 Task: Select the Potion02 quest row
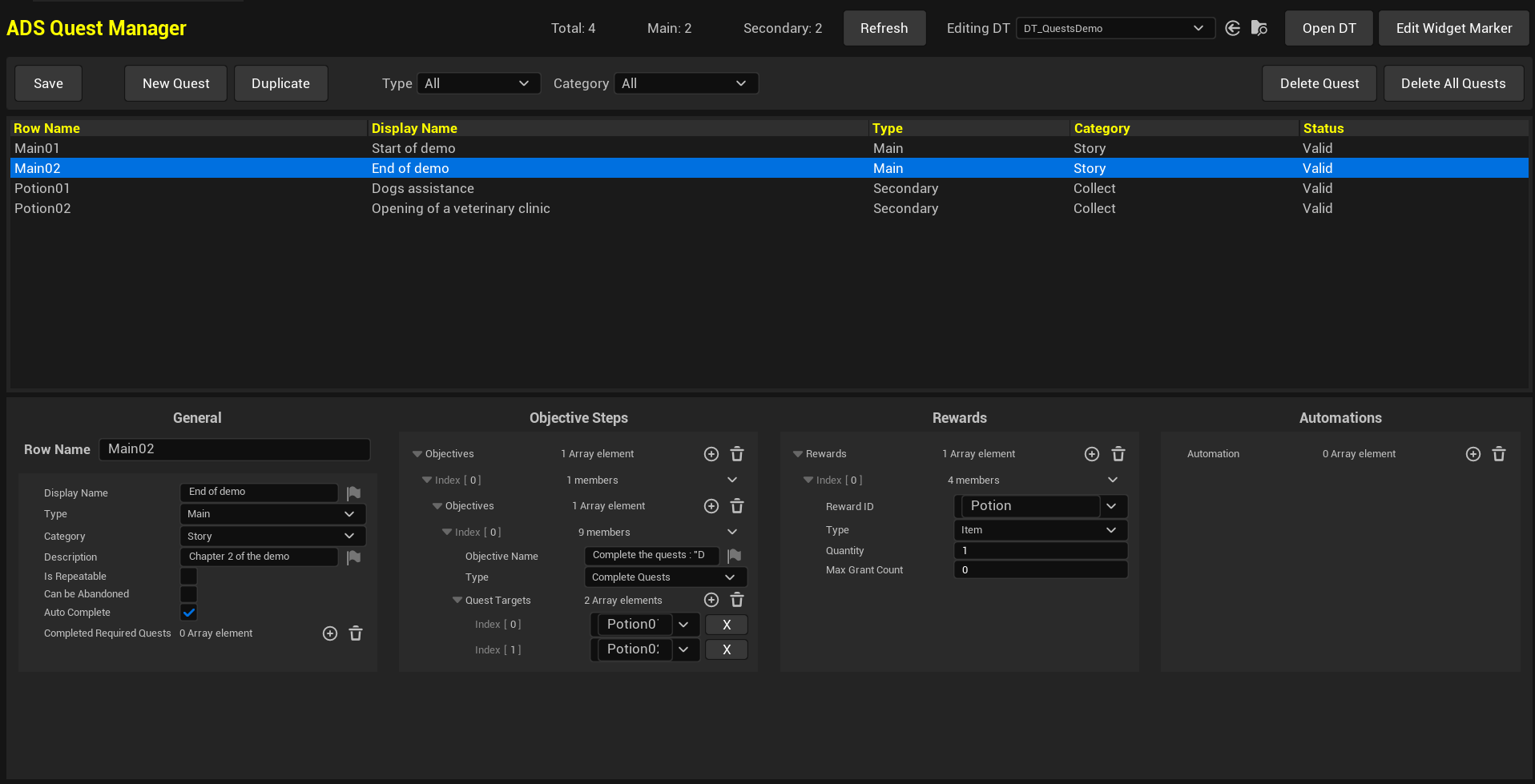coord(769,208)
